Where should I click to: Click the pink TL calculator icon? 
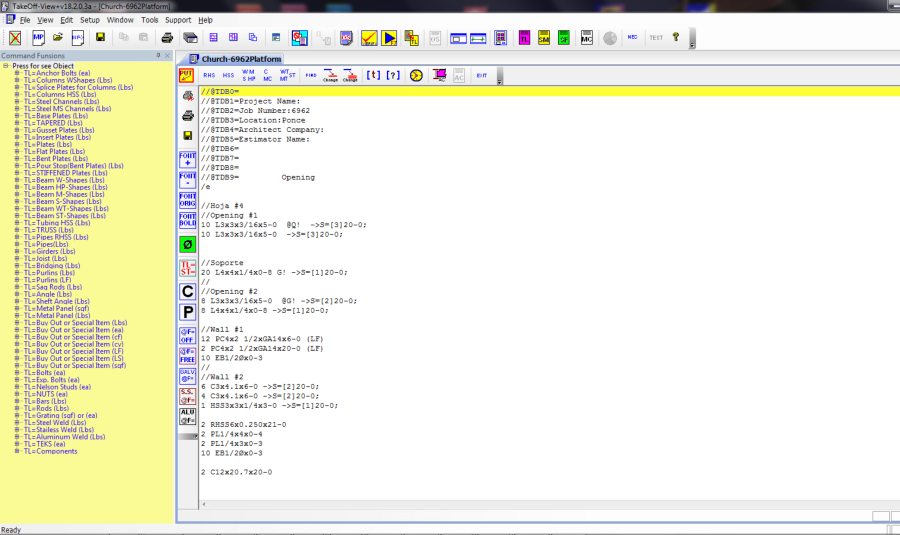tap(524, 38)
